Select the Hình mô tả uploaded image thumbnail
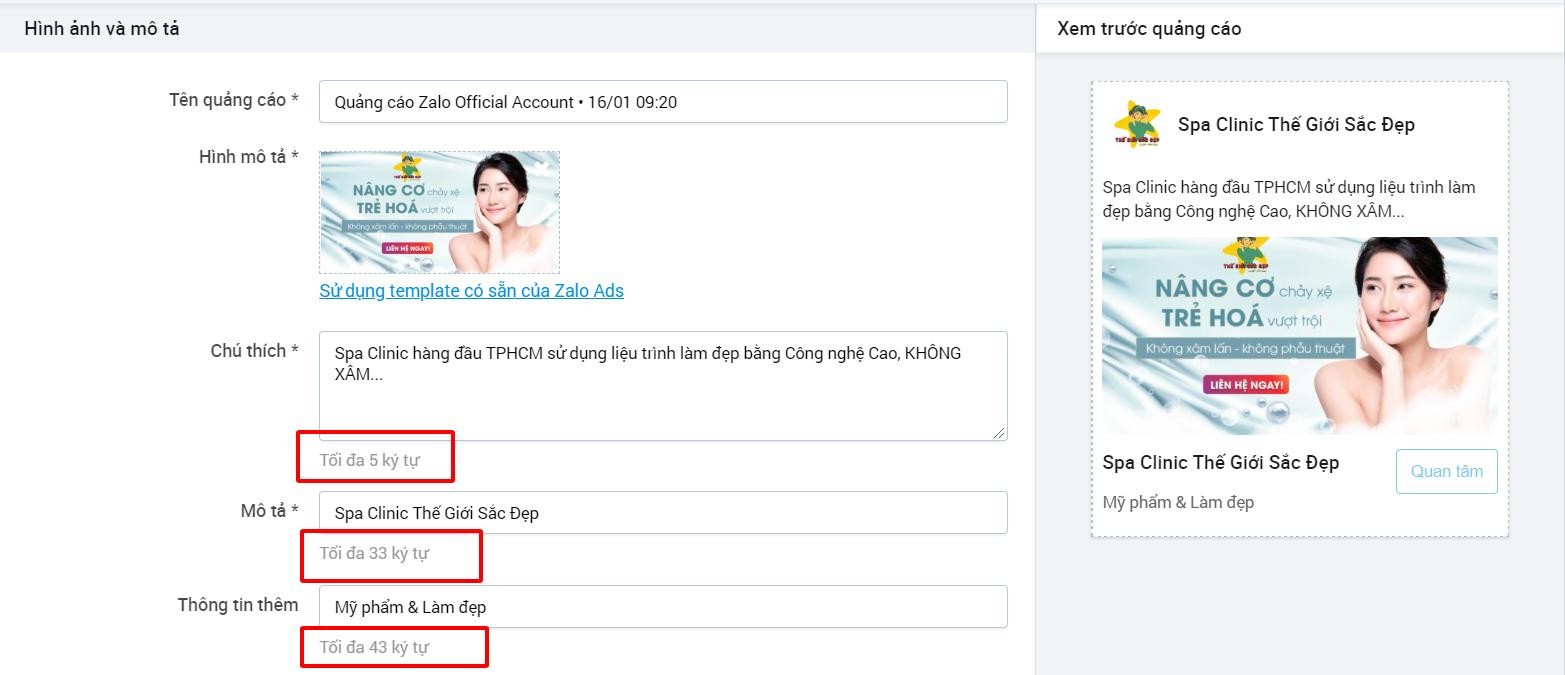 [440, 212]
